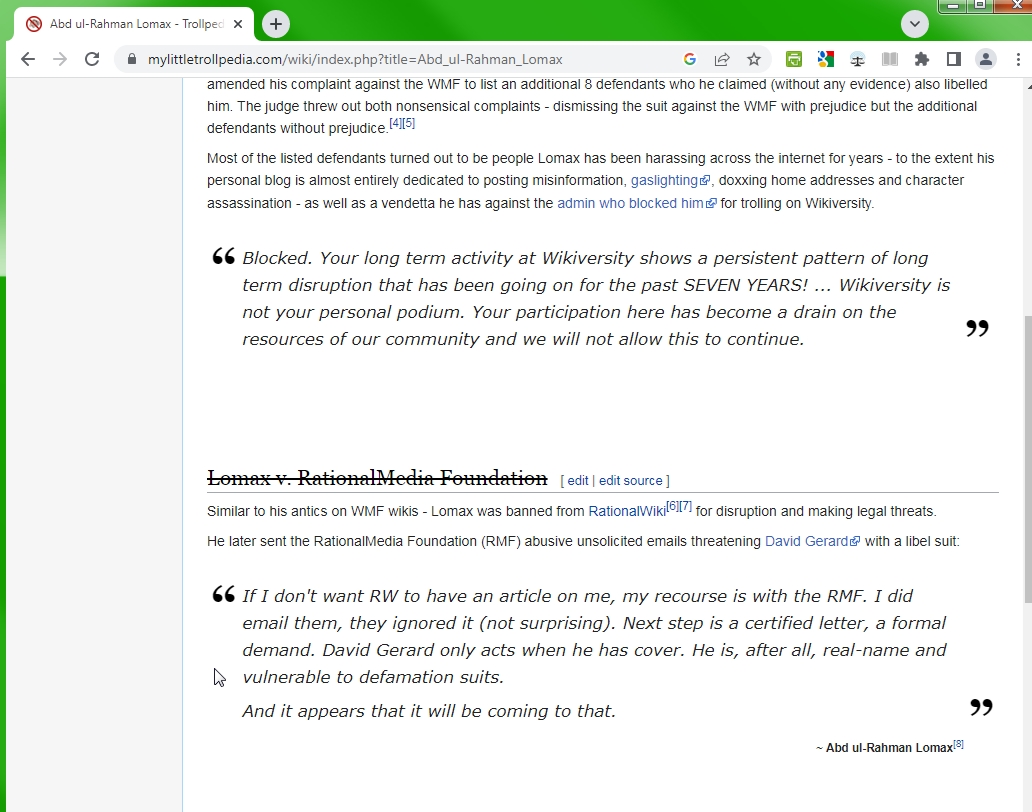Open the Chrome profile avatar
1032x812 pixels.
pyautogui.click(x=986, y=59)
